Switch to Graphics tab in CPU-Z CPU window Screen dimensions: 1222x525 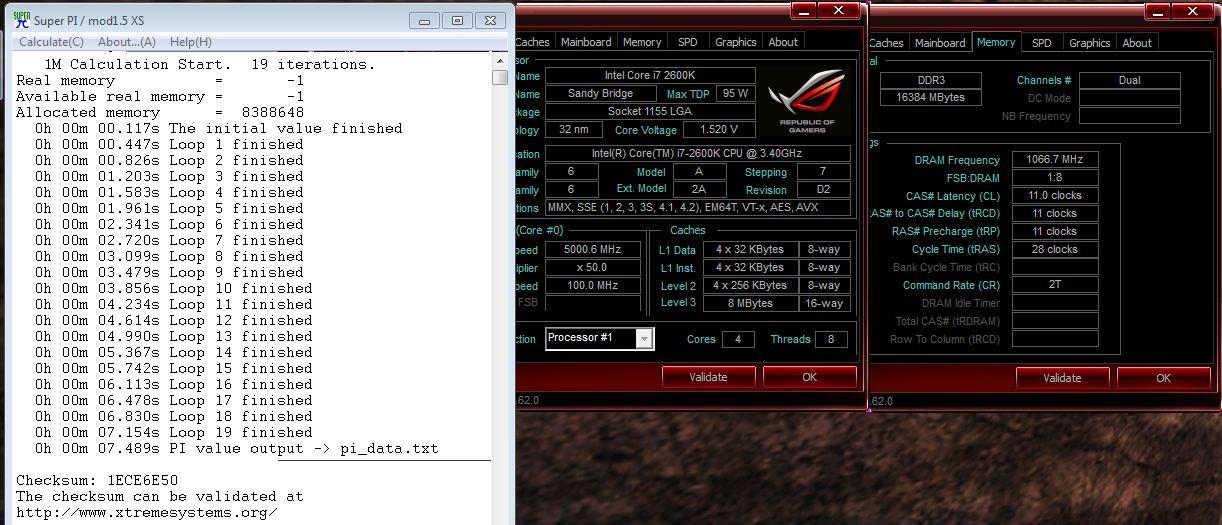(736, 42)
